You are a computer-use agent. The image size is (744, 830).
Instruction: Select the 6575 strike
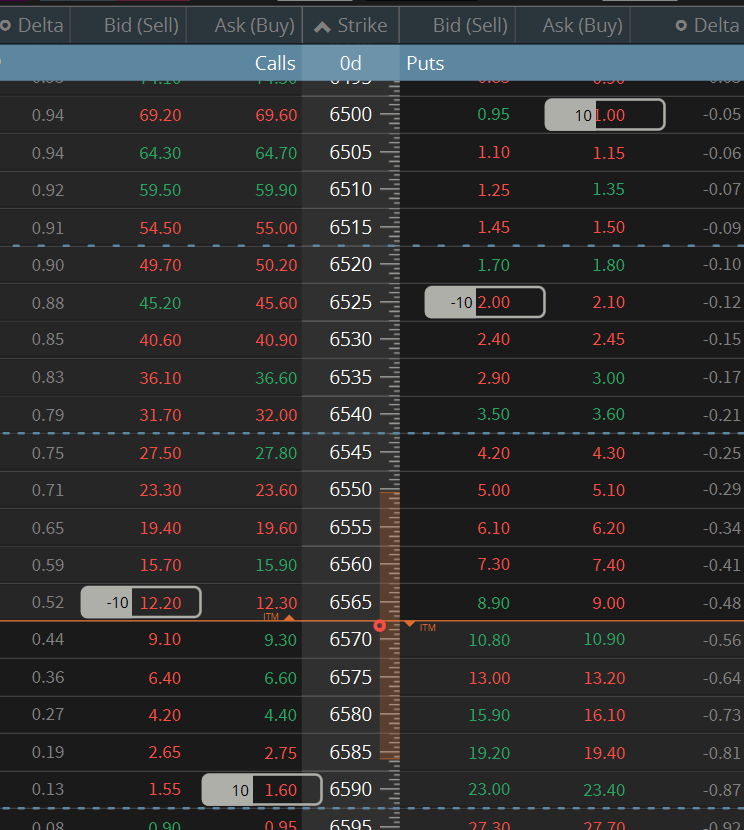[350, 678]
